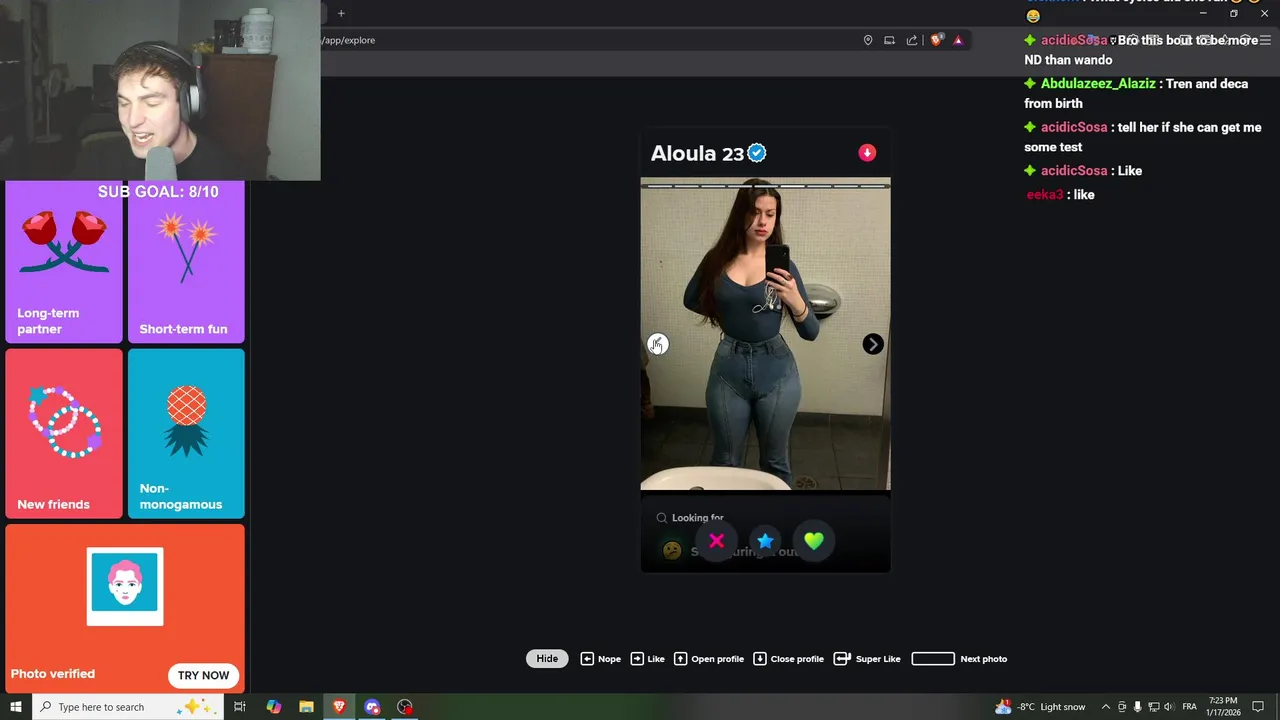Click the location pin icon in address bar
This screenshot has width=1280, height=720.
(868, 40)
